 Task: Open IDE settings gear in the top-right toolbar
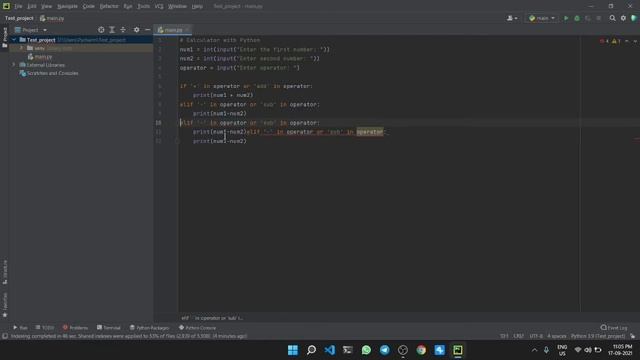pyautogui.click(x=623, y=18)
